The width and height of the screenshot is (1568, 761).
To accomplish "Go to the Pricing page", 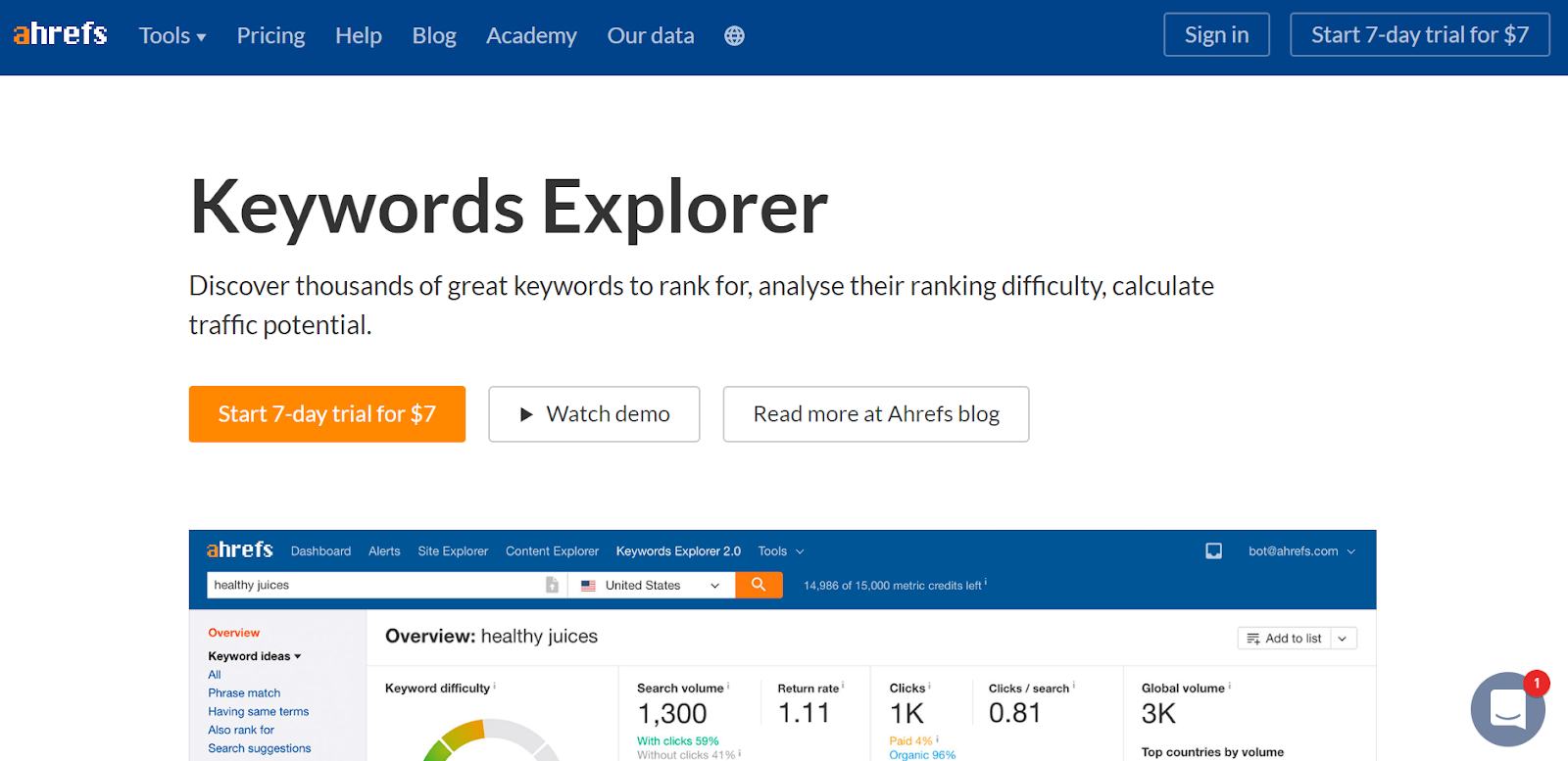I will tap(271, 36).
